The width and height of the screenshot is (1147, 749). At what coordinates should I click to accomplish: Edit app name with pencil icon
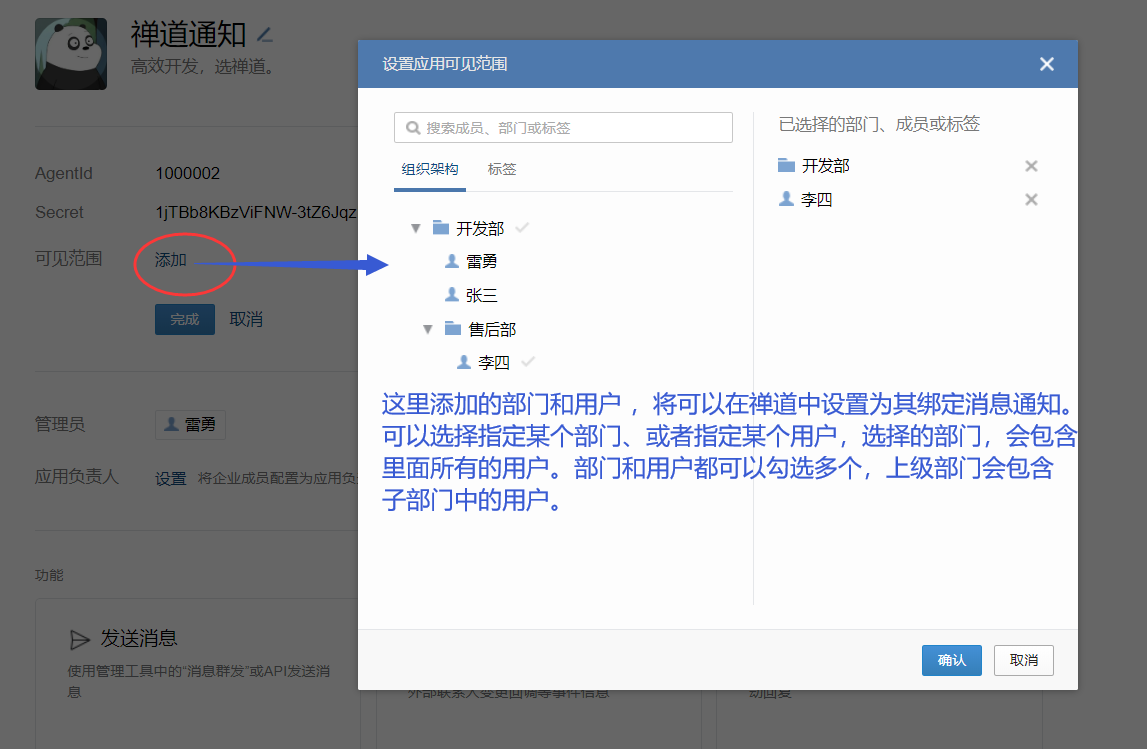pos(265,34)
